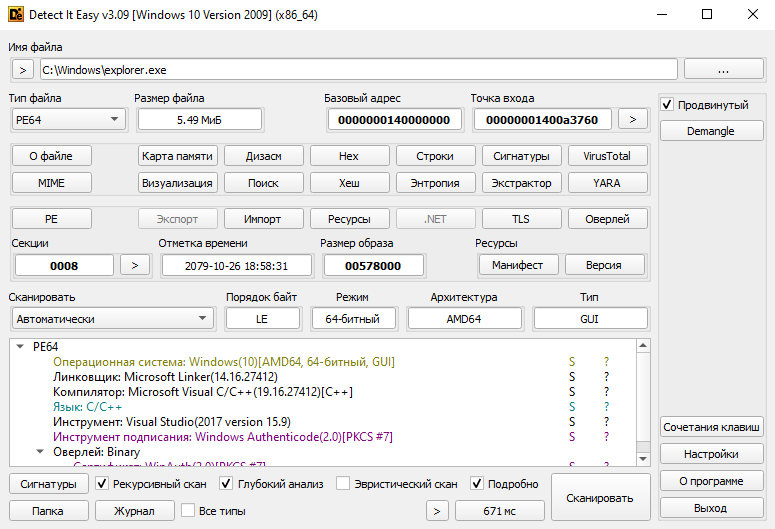Image resolution: width=775 pixels, height=529 pixels.
Task: Enable Эвристический скан checkbox
Action: tap(343, 484)
